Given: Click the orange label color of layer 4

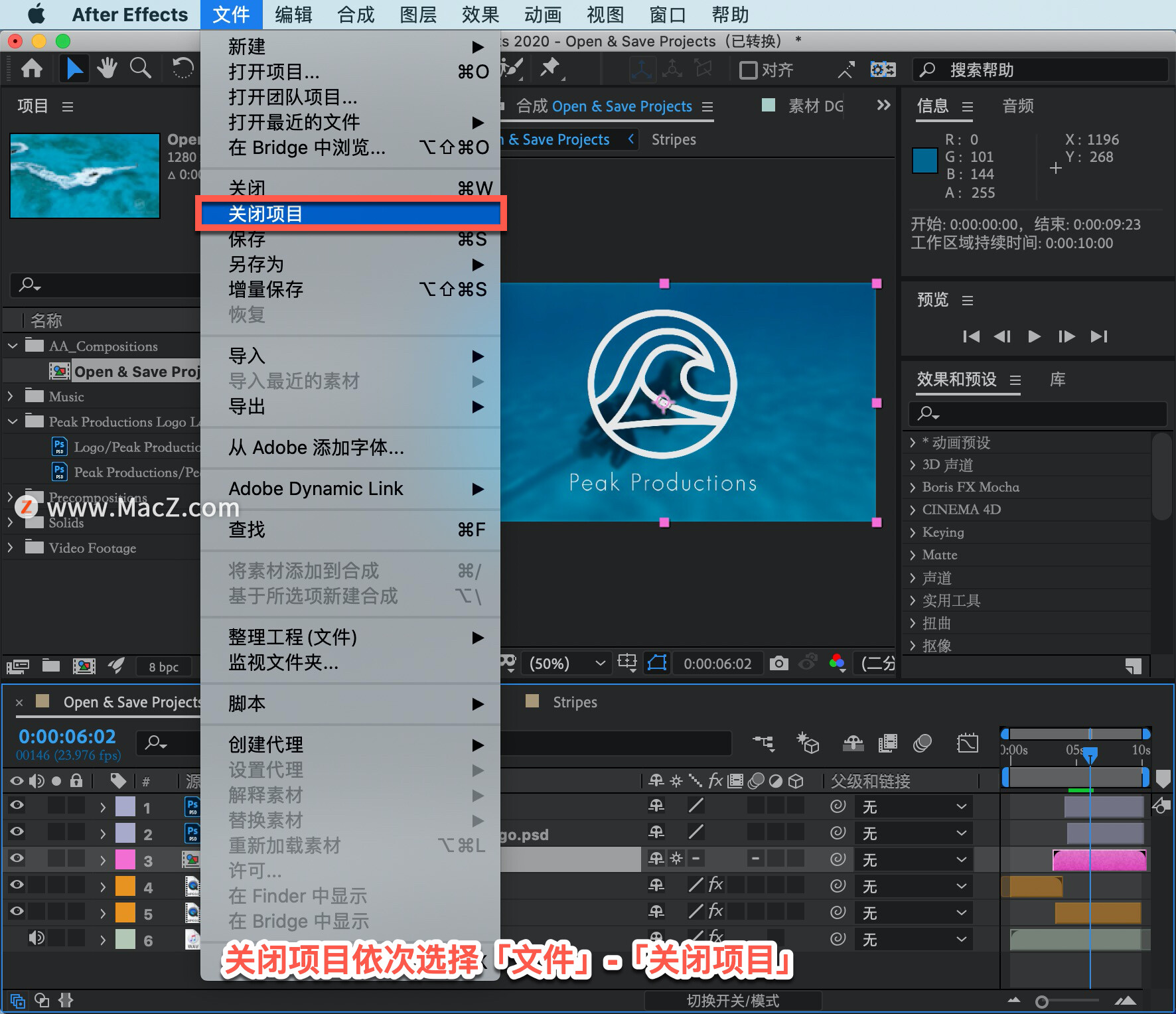Looking at the screenshot, I should pyautogui.click(x=125, y=886).
